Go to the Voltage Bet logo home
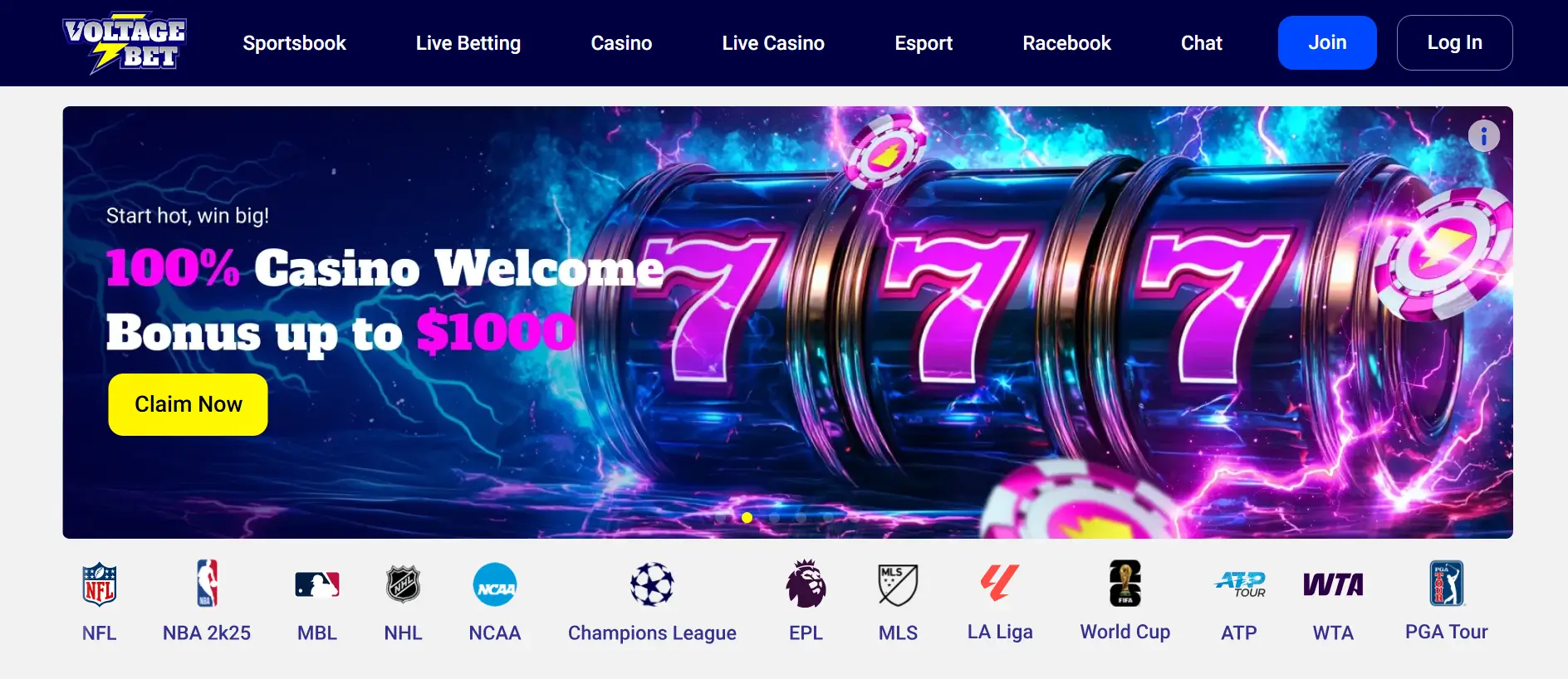Screen dimensions: 1568x679 [x=125, y=43]
